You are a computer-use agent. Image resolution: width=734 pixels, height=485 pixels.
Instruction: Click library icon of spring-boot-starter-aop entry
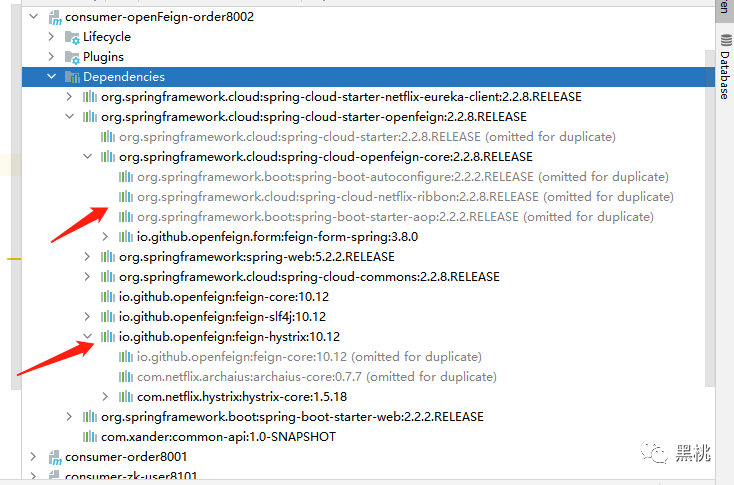[126, 217]
